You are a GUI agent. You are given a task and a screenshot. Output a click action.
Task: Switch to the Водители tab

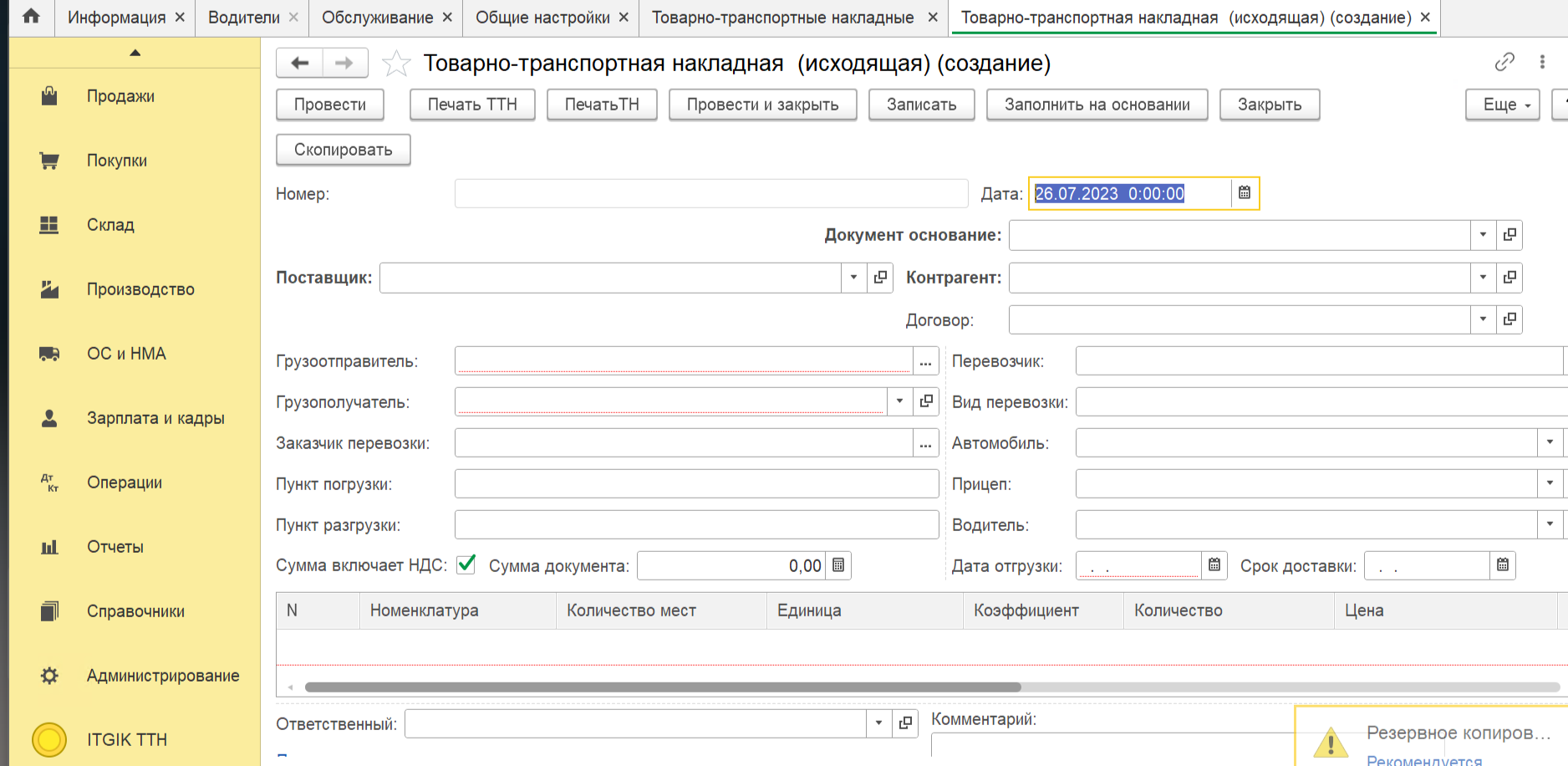pos(243,18)
